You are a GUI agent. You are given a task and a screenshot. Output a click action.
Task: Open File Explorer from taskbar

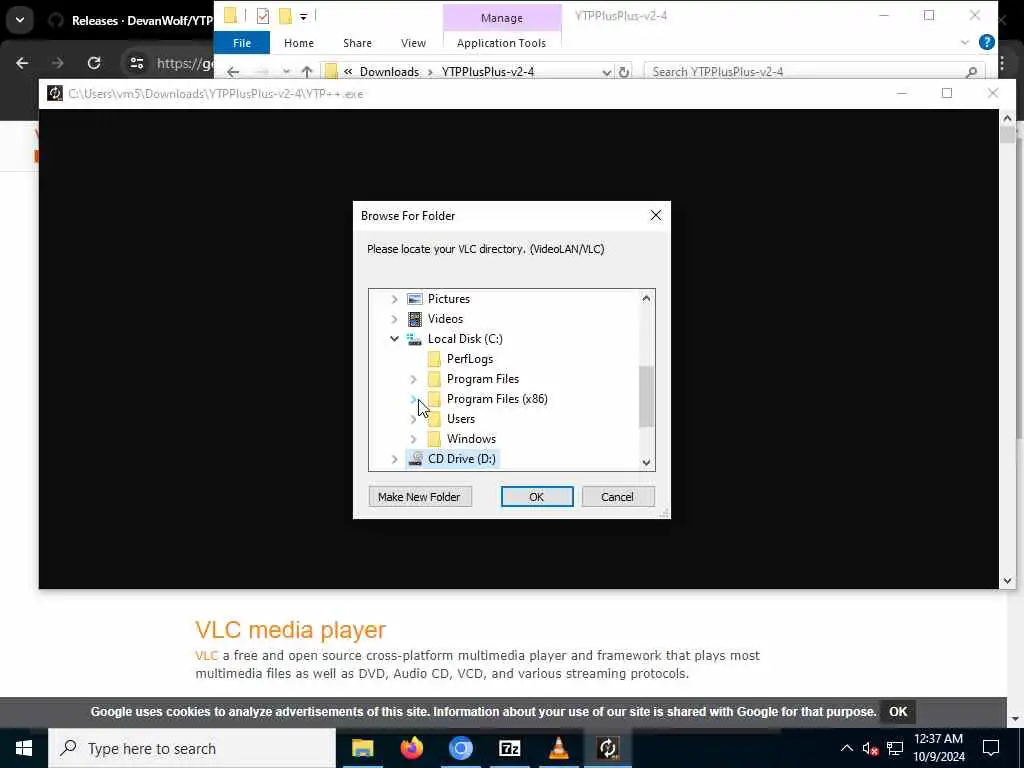(x=362, y=748)
